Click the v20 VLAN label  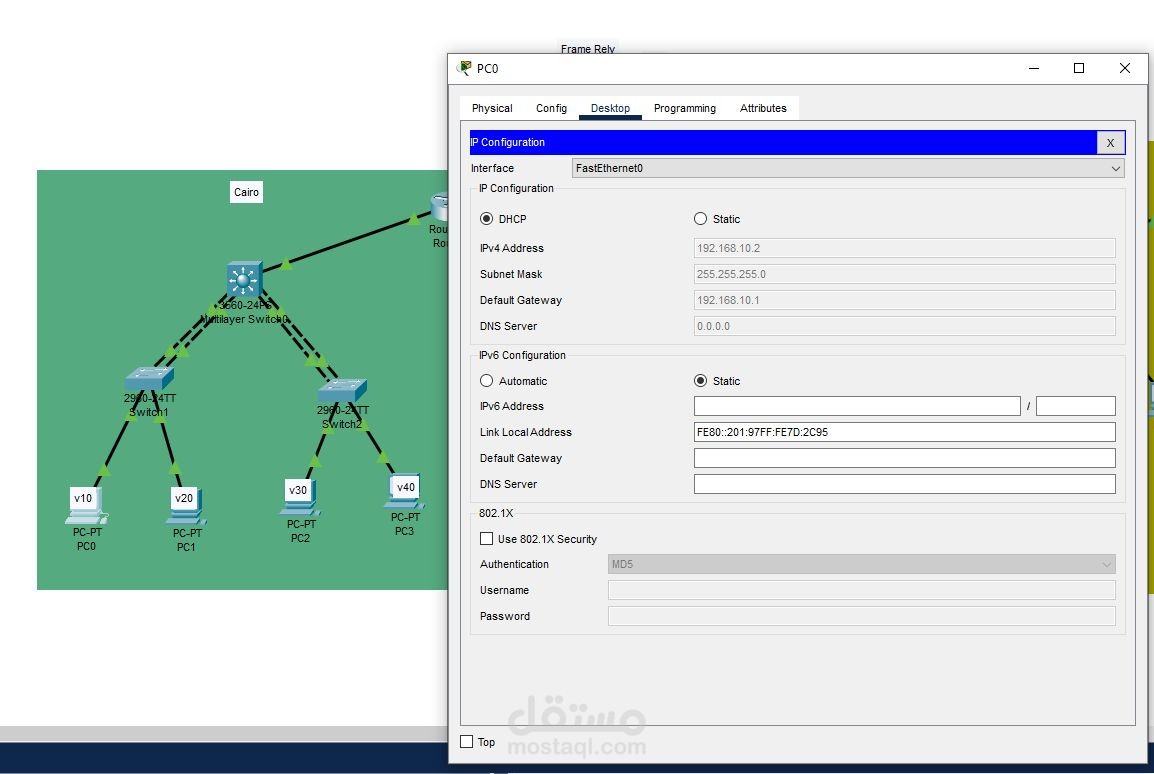click(183, 498)
